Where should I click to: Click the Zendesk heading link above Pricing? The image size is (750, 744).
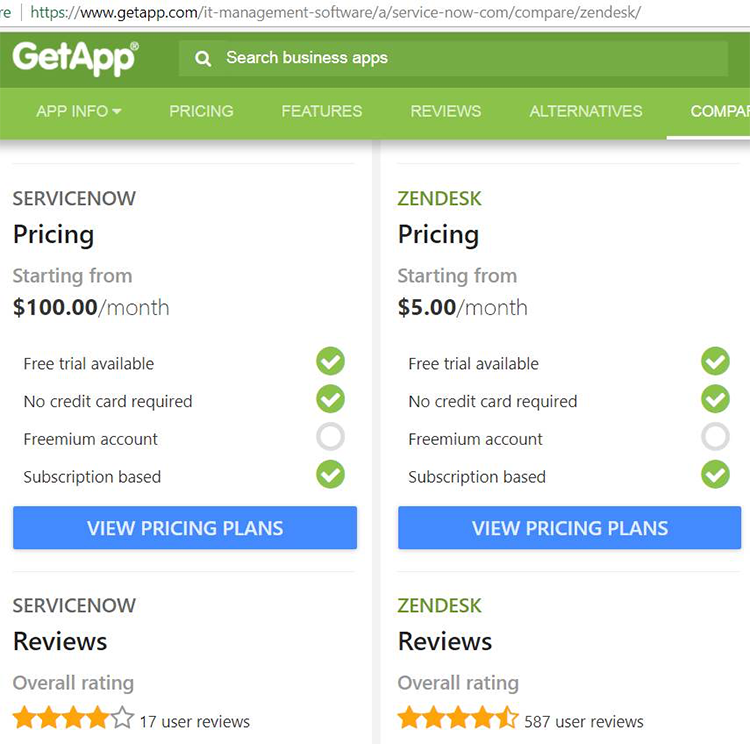pyautogui.click(x=440, y=198)
